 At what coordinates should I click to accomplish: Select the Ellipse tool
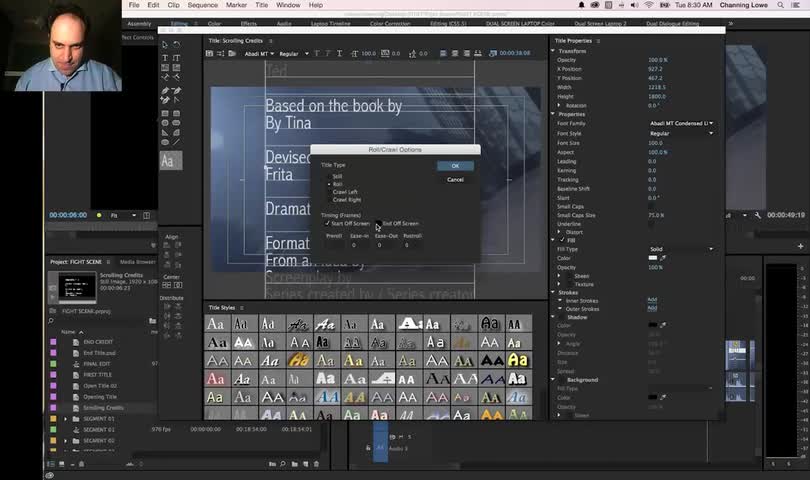point(165,142)
